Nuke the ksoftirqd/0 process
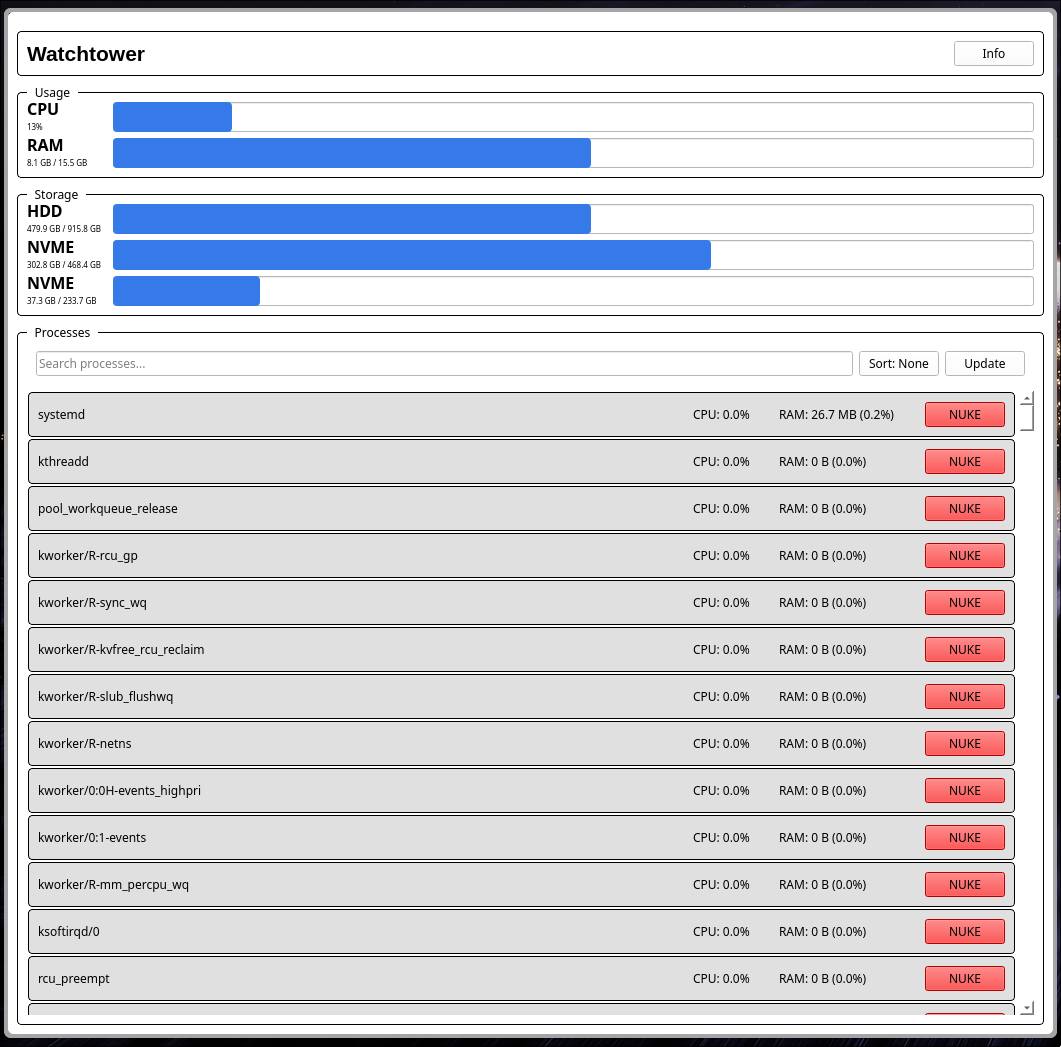This screenshot has height=1047, width=1061. tap(964, 931)
